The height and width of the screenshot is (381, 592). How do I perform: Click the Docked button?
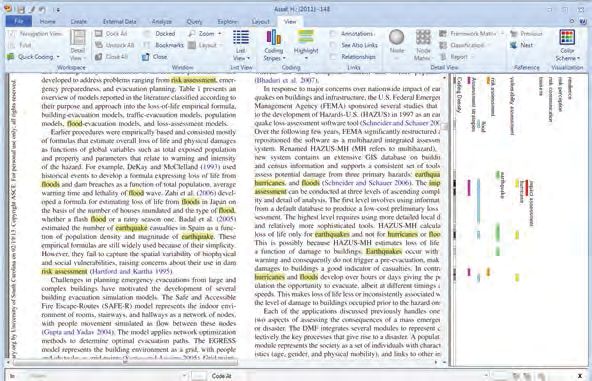point(160,34)
